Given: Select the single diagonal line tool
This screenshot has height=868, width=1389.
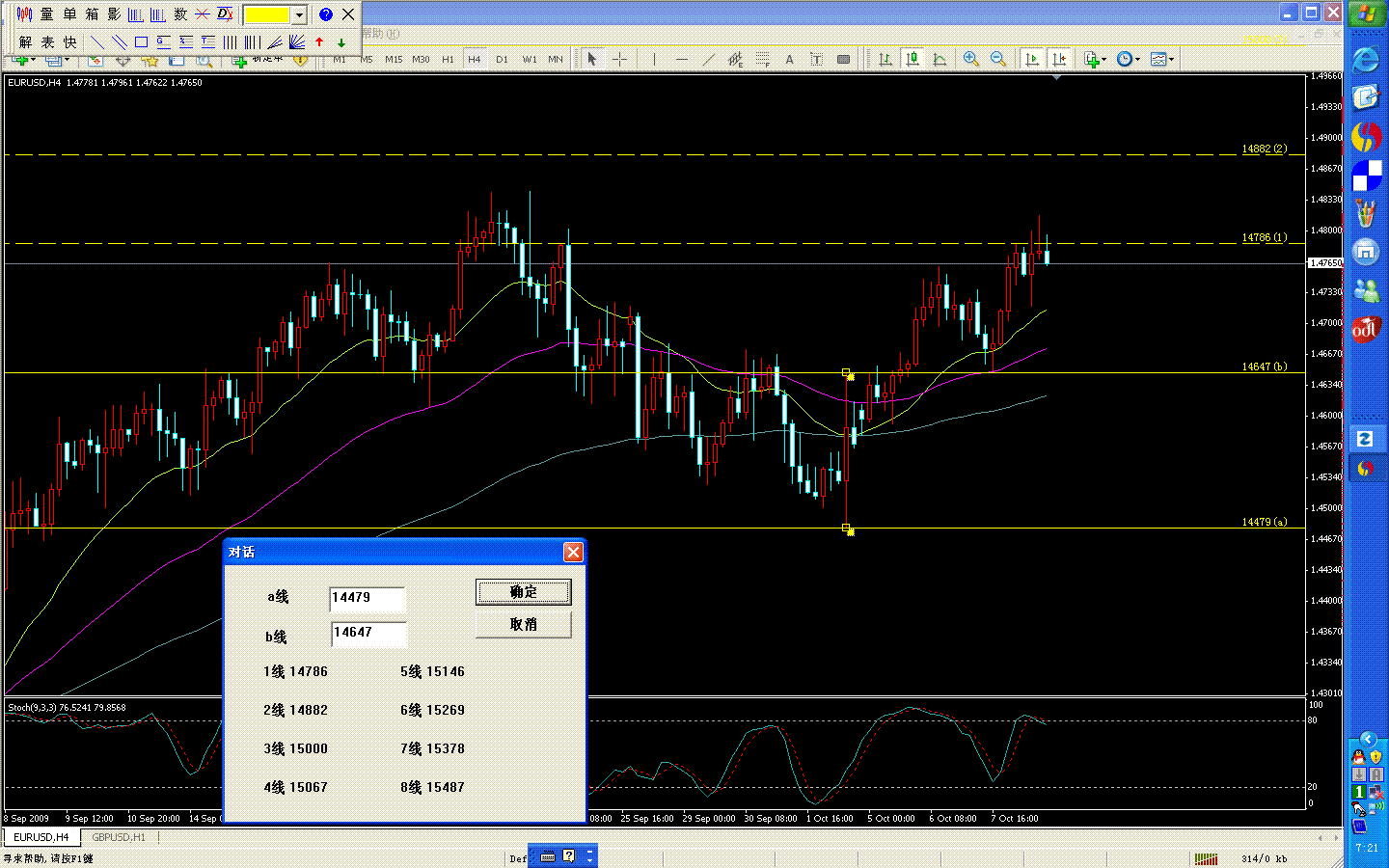Looking at the screenshot, I should [x=96, y=42].
